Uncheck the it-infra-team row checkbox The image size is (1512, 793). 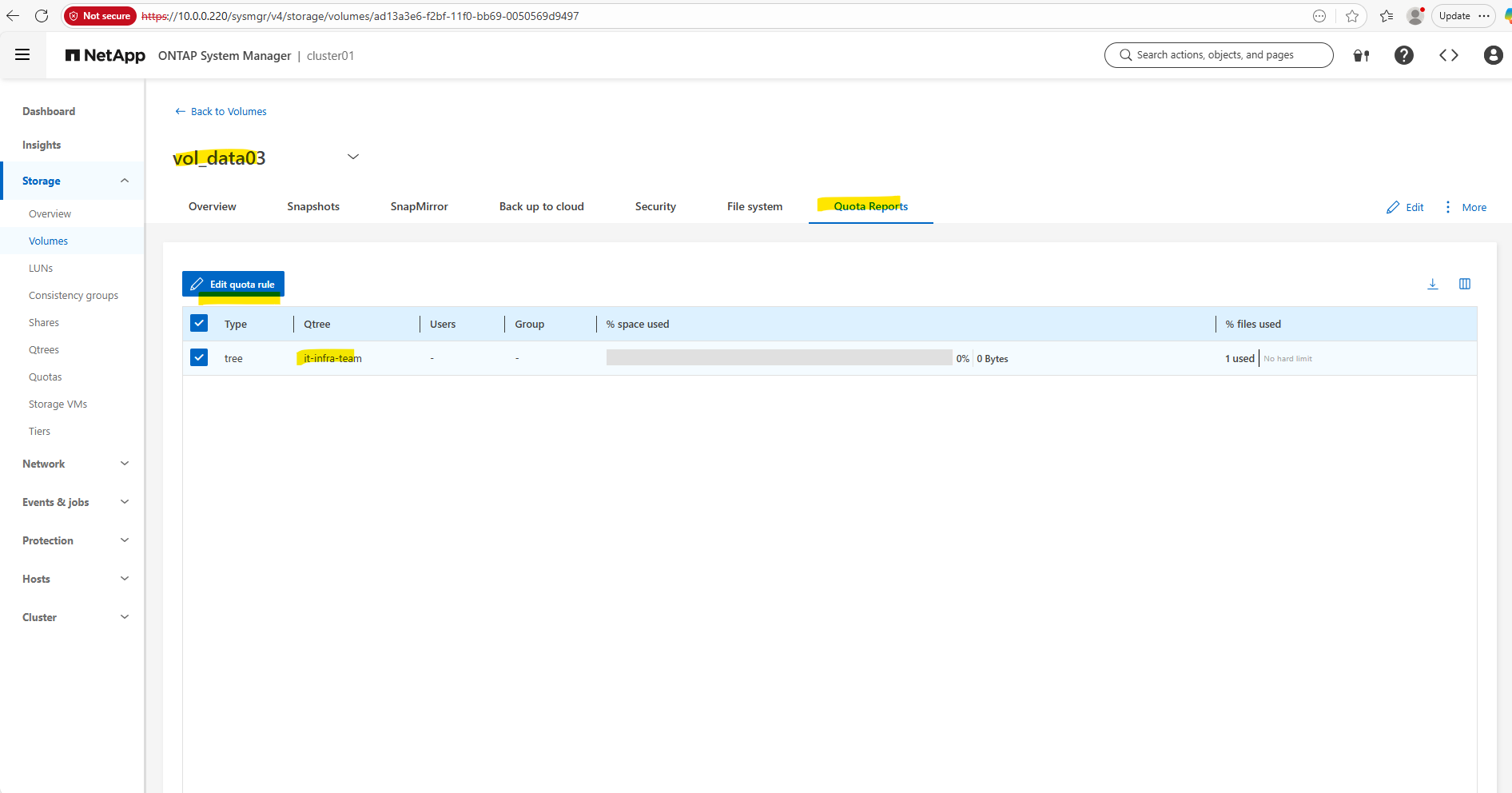(199, 357)
